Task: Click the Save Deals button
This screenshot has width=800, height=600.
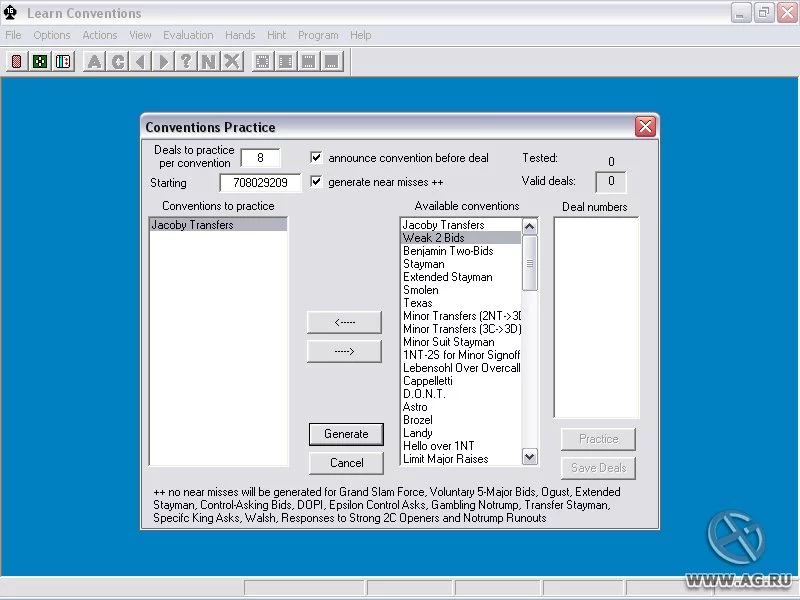Action: [x=598, y=468]
